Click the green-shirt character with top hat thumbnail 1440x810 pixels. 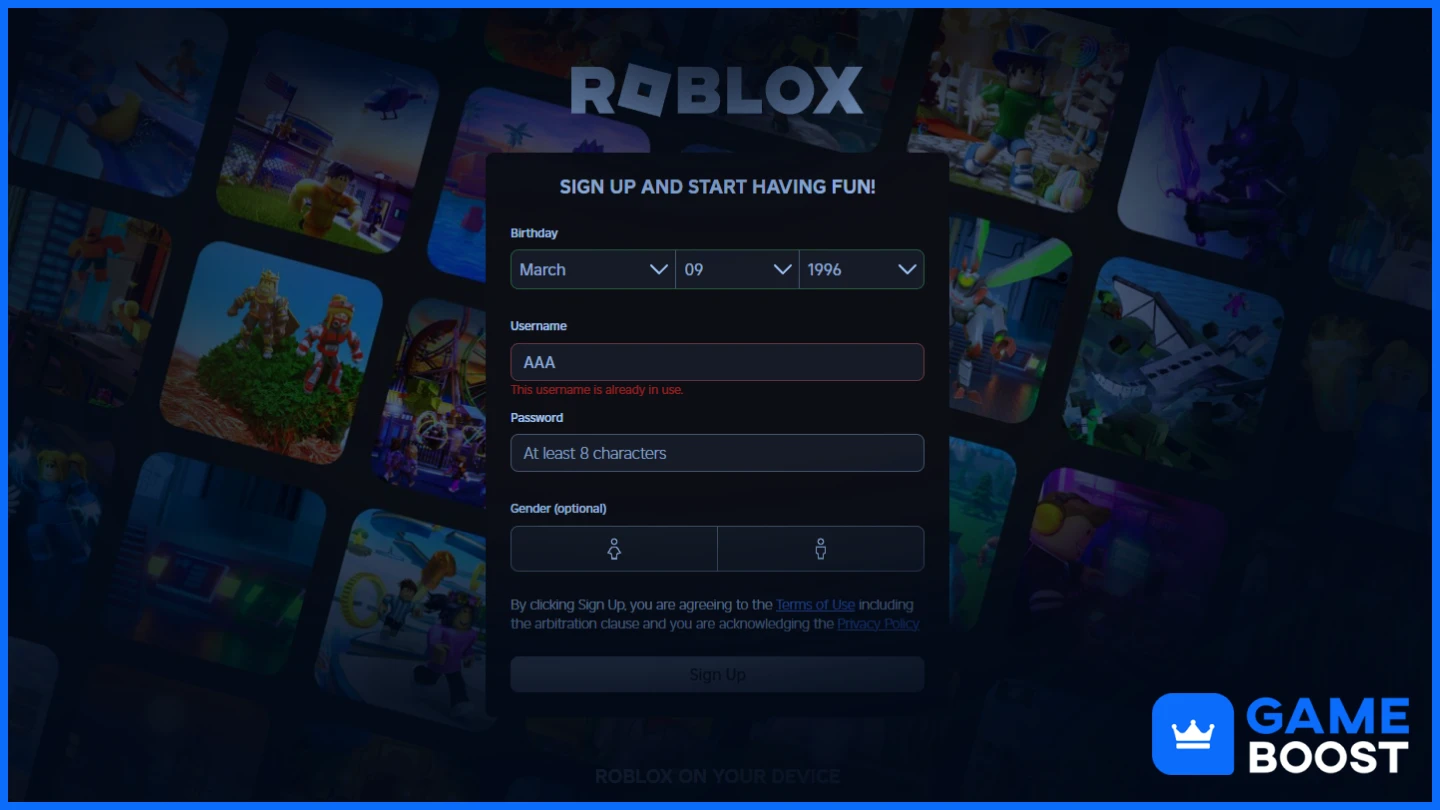click(1018, 110)
